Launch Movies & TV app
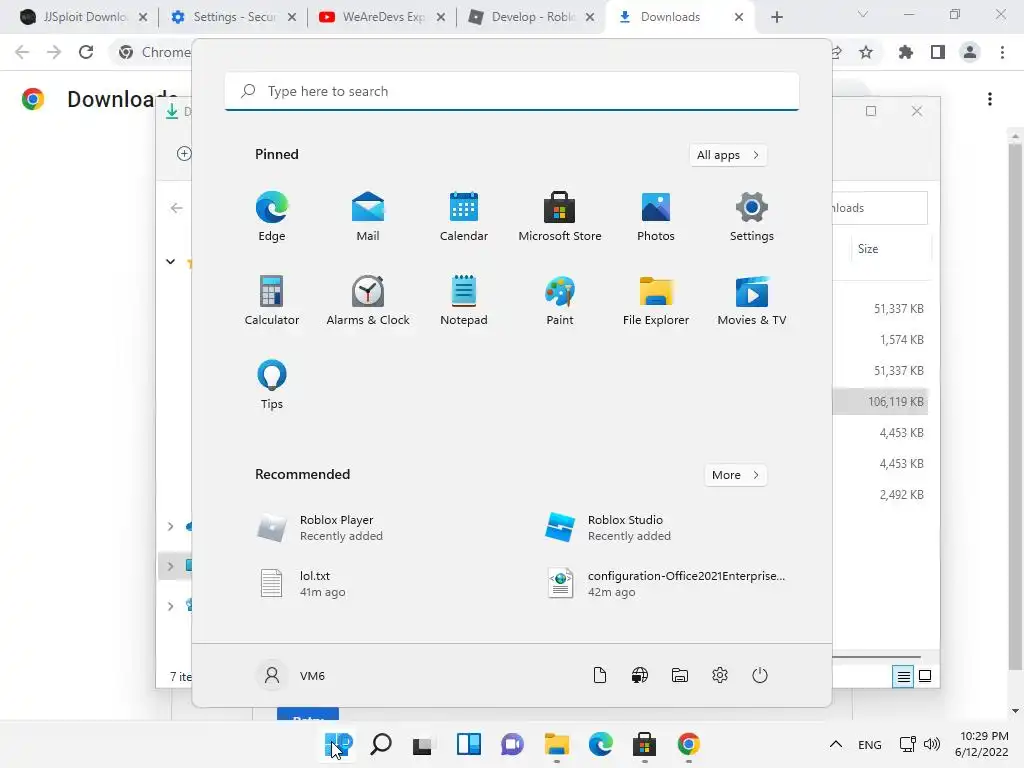 752,300
